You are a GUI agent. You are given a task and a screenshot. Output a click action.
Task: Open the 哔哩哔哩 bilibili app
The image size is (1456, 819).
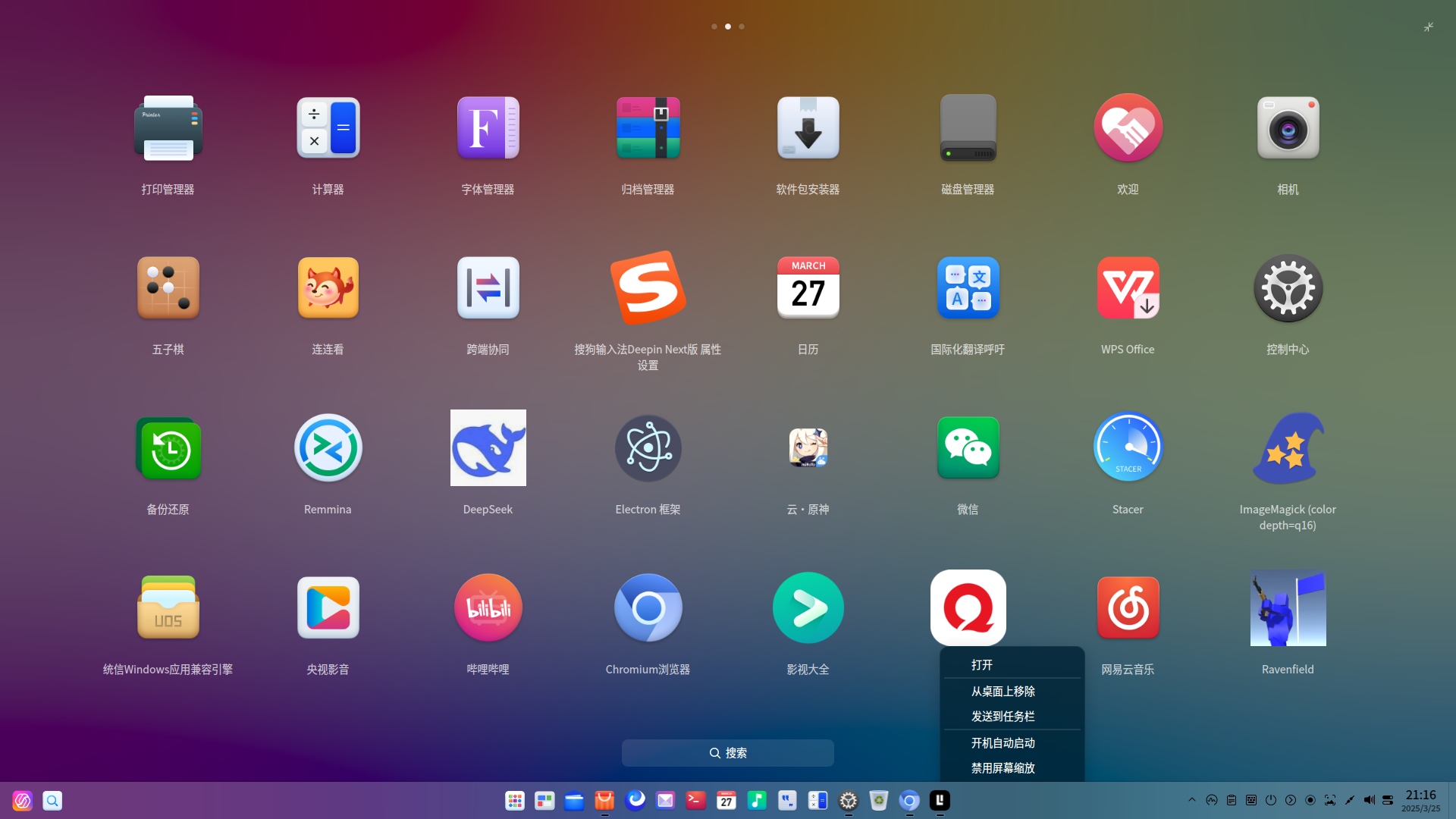[x=488, y=607]
